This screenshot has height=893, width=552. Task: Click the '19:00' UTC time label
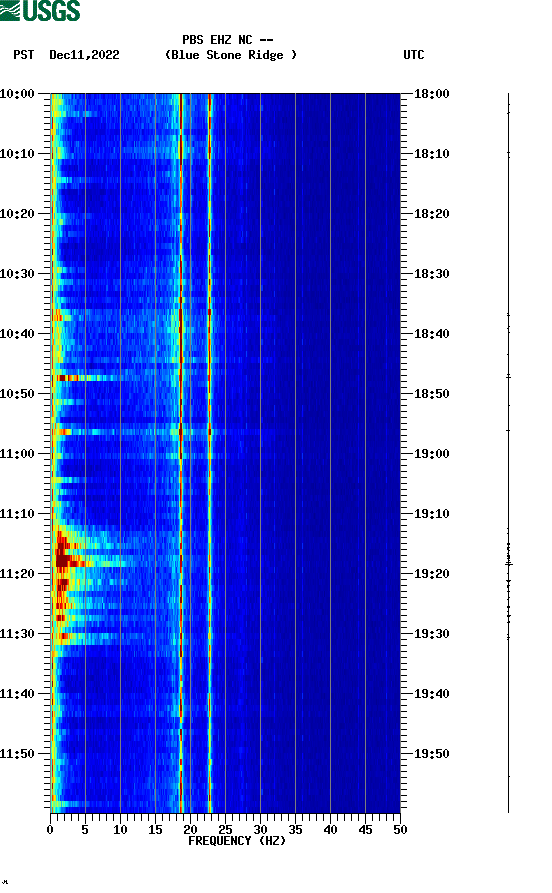click(x=432, y=454)
